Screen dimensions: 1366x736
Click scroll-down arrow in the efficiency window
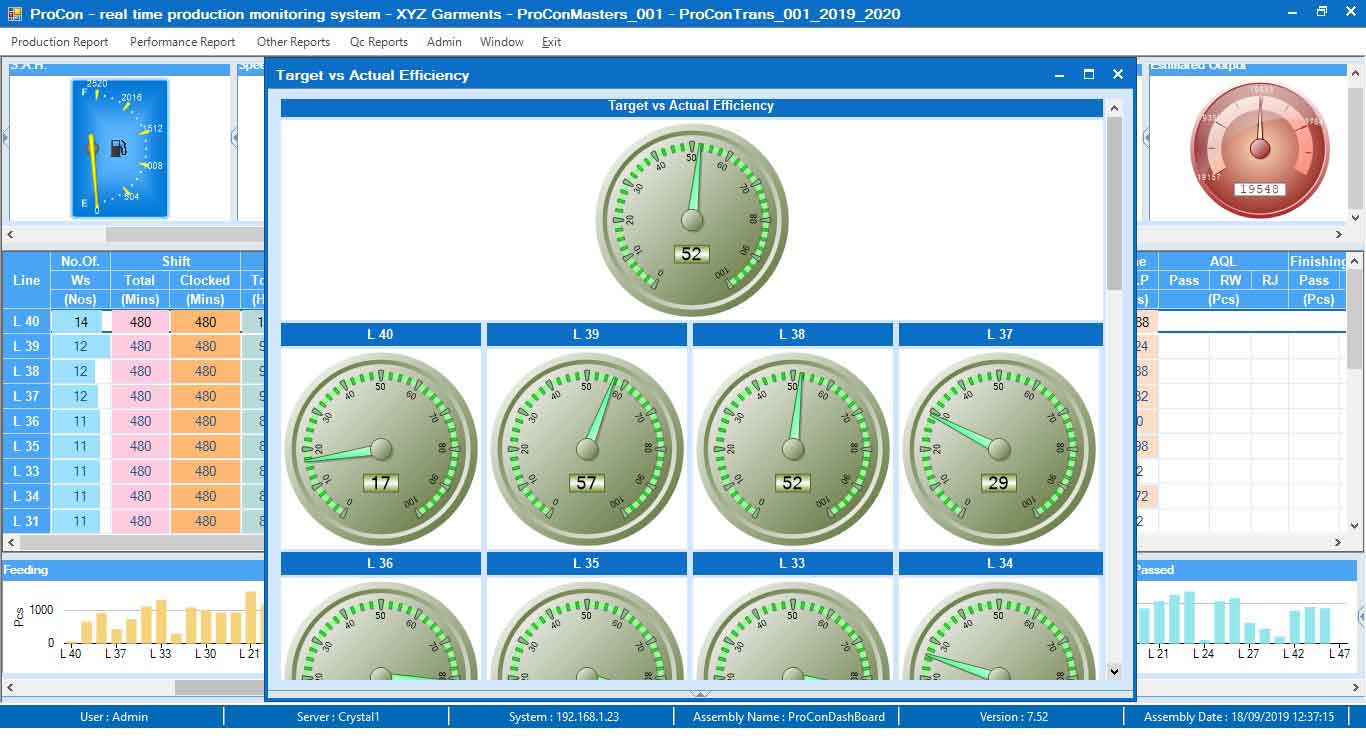tap(1114, 672)
